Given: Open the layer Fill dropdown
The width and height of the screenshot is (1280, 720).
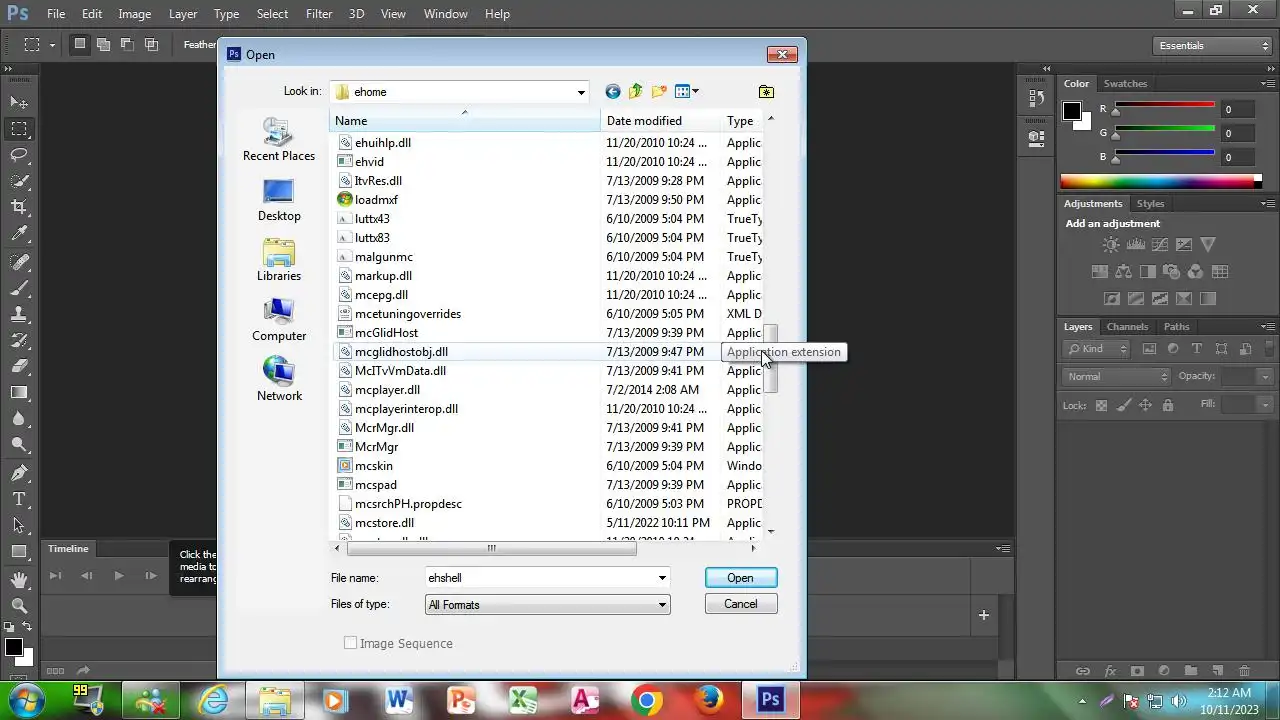Looking at the screenshot, I should (x=1265, y=405).
